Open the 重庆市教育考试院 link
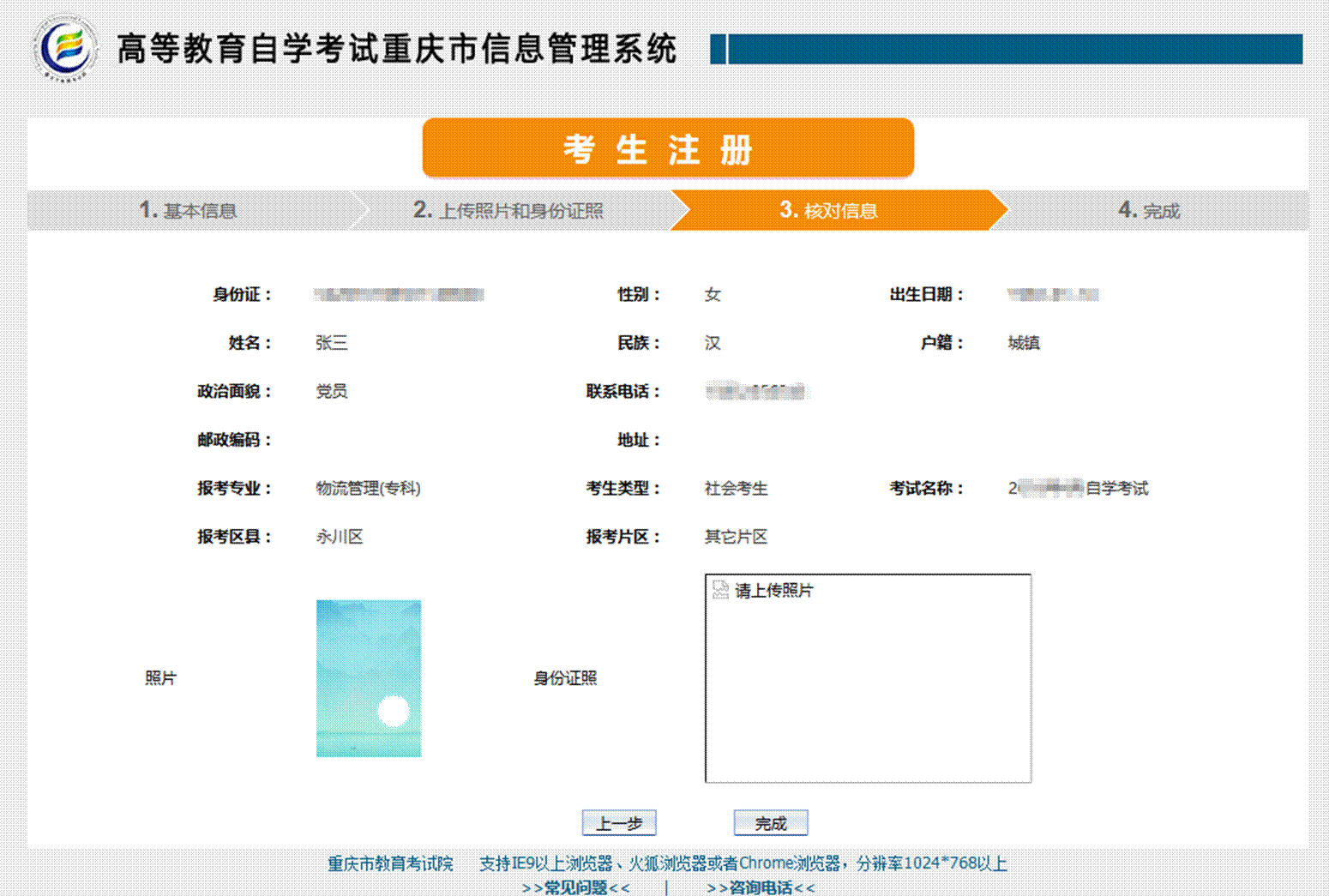This screenshot has height=896, width=1329. [x=390, y=863]
